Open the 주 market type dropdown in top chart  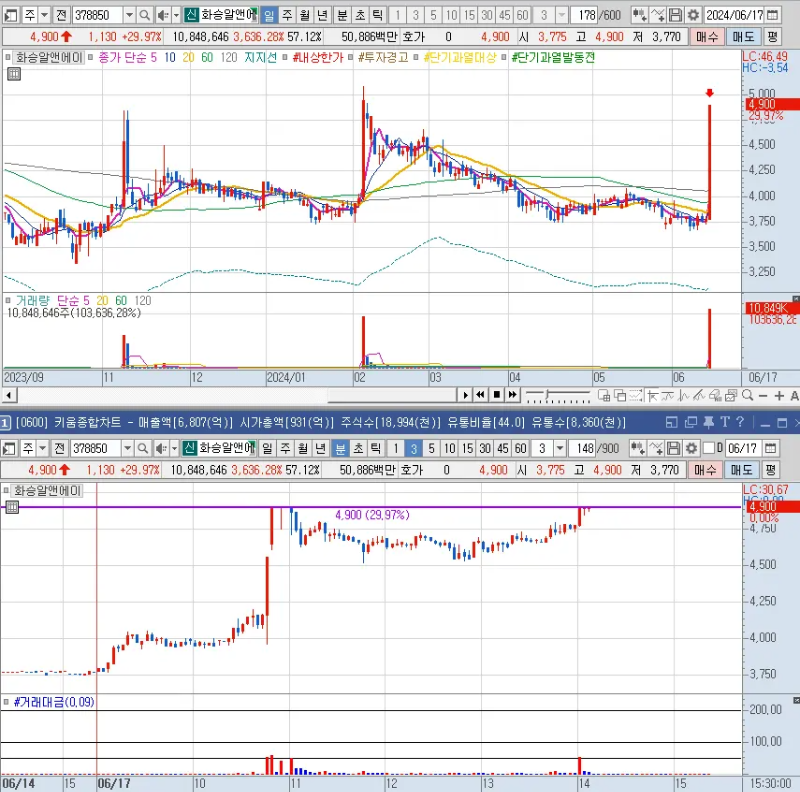pos(44,15)
